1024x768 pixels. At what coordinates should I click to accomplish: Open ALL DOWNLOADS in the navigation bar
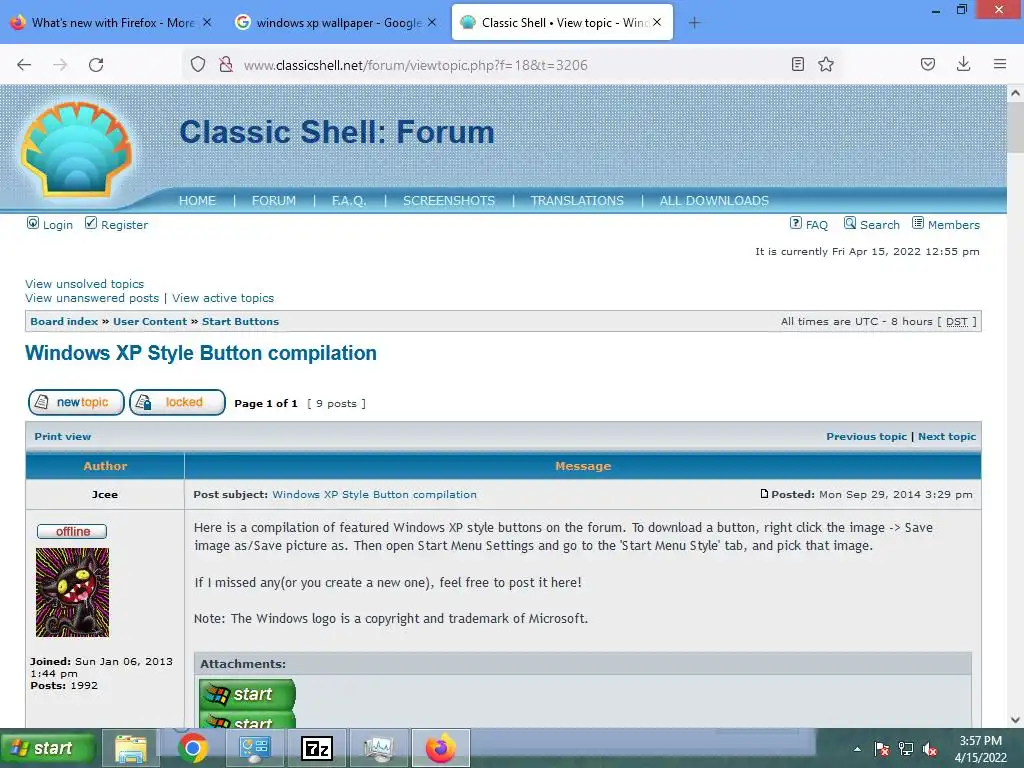[714, 200]
